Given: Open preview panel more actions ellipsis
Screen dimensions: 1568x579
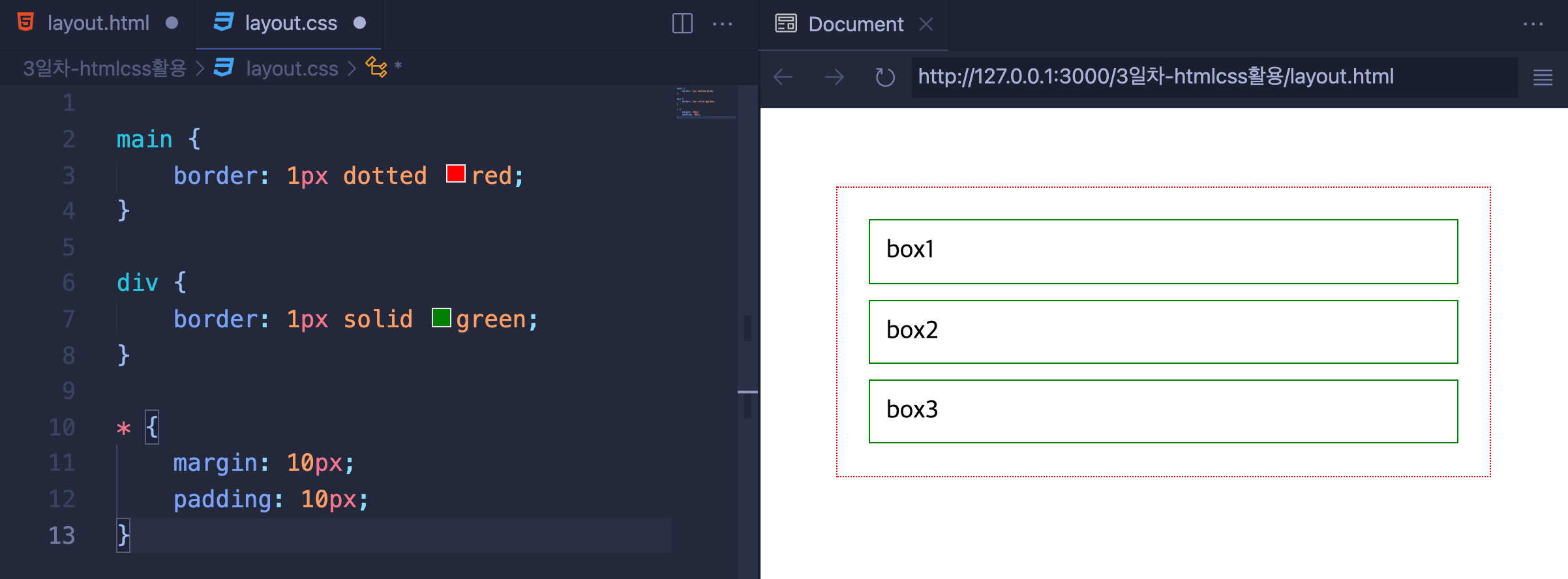Looking at the screenshot, I should pos(1533,24).
